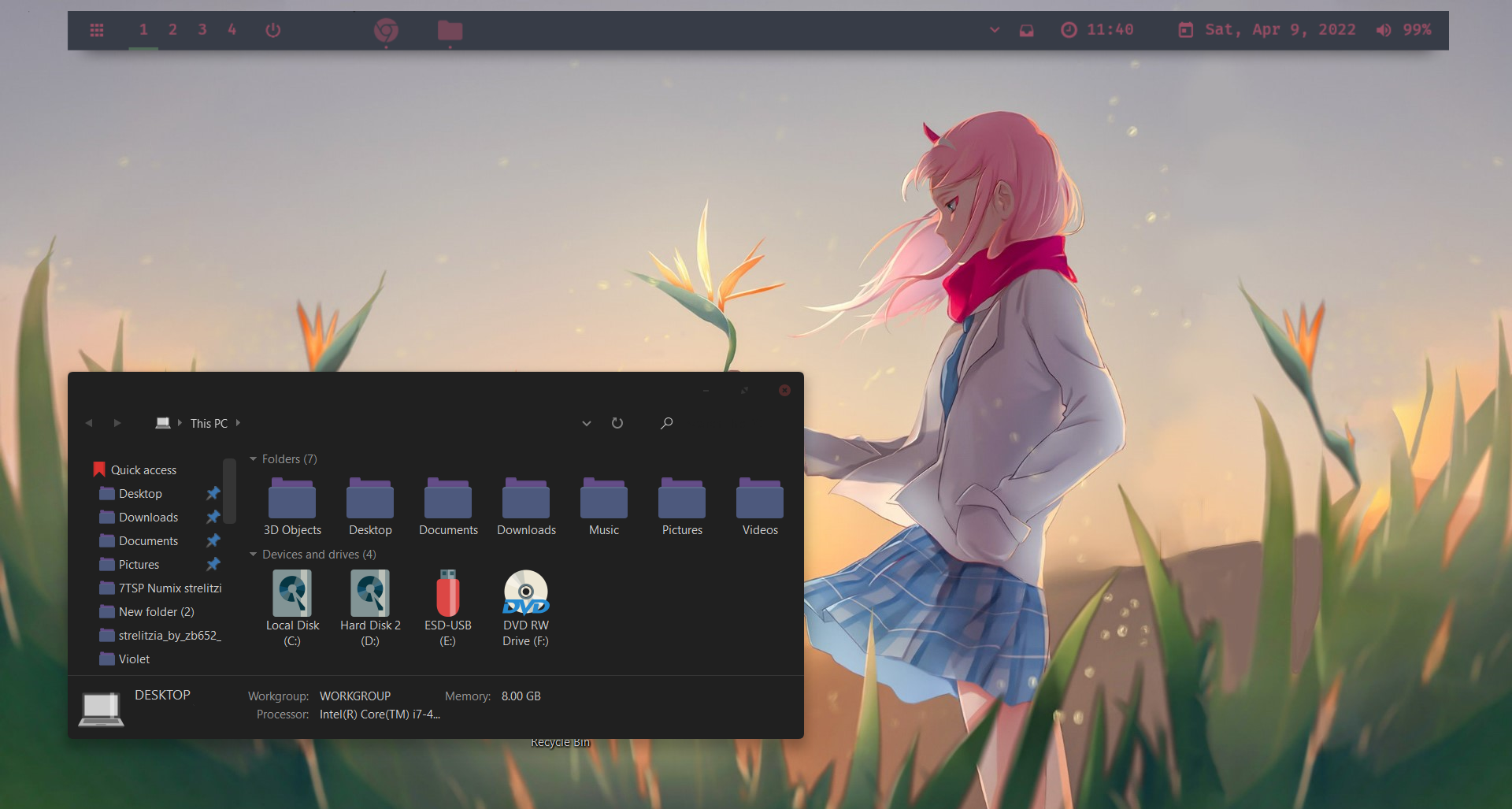The image size is (1512, 809).
Task: Click the power icon in top bar
Action: point(273,30)
